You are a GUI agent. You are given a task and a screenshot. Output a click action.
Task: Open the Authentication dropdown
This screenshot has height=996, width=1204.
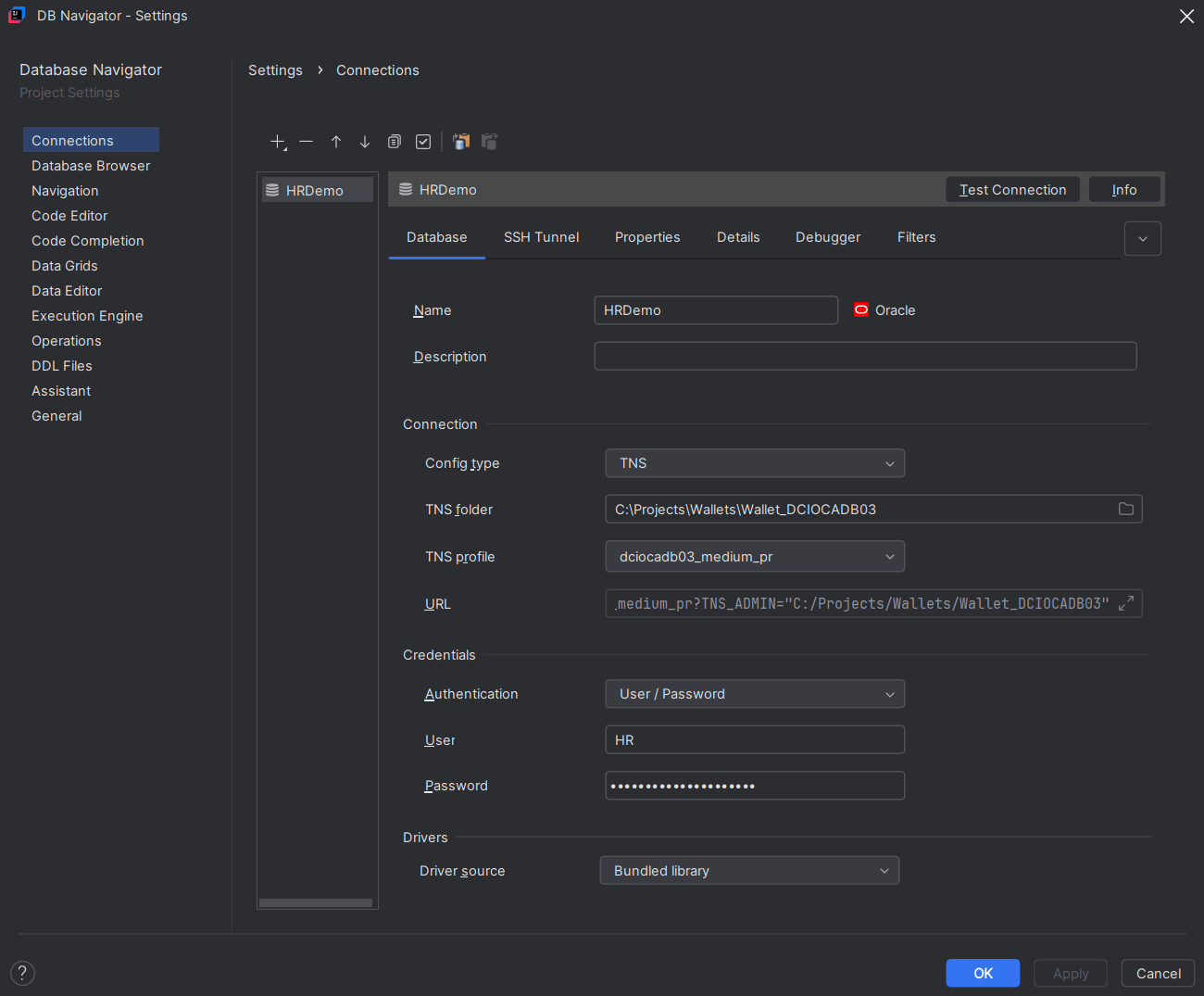(x=755, y=694)
